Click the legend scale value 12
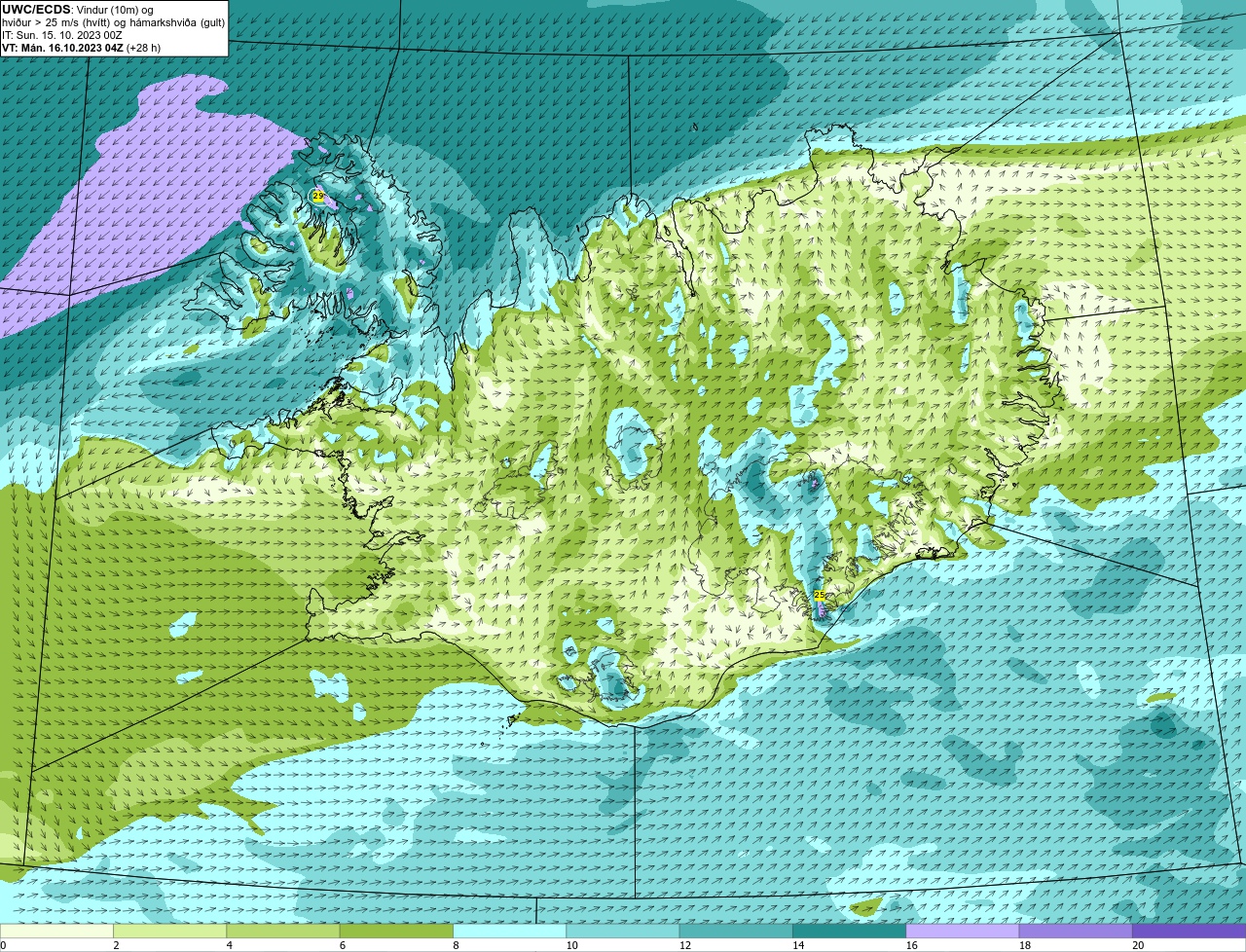The height and width of the screenshot is (952, 1246). click(x=685, y=945)
